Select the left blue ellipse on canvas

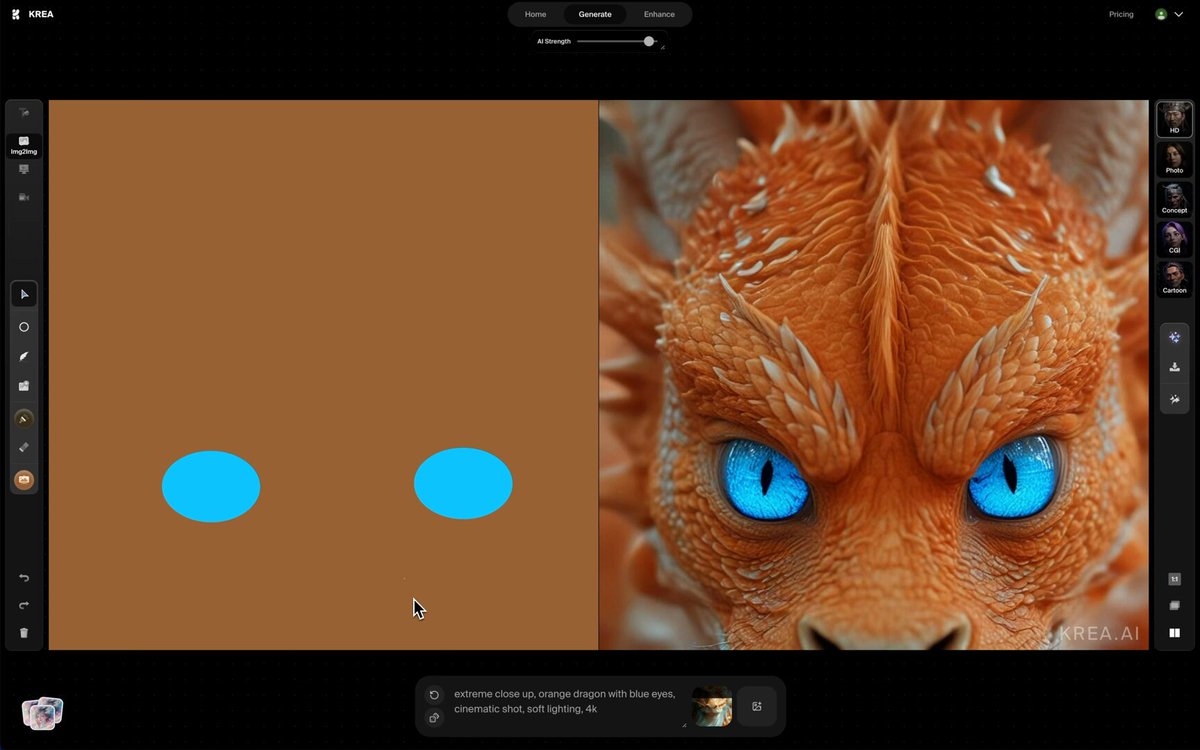(x=211, y=486)
